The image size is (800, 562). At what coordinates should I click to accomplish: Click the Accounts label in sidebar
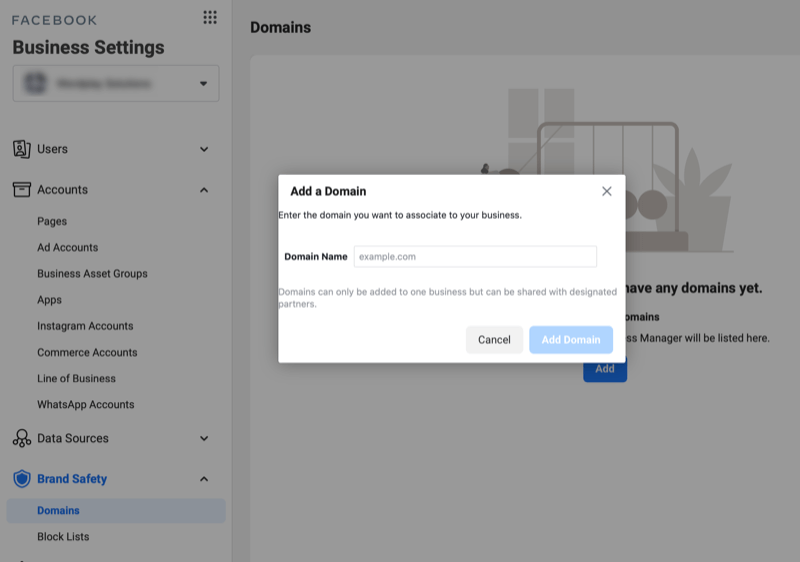pyautogui.click(x=62, y=190)
